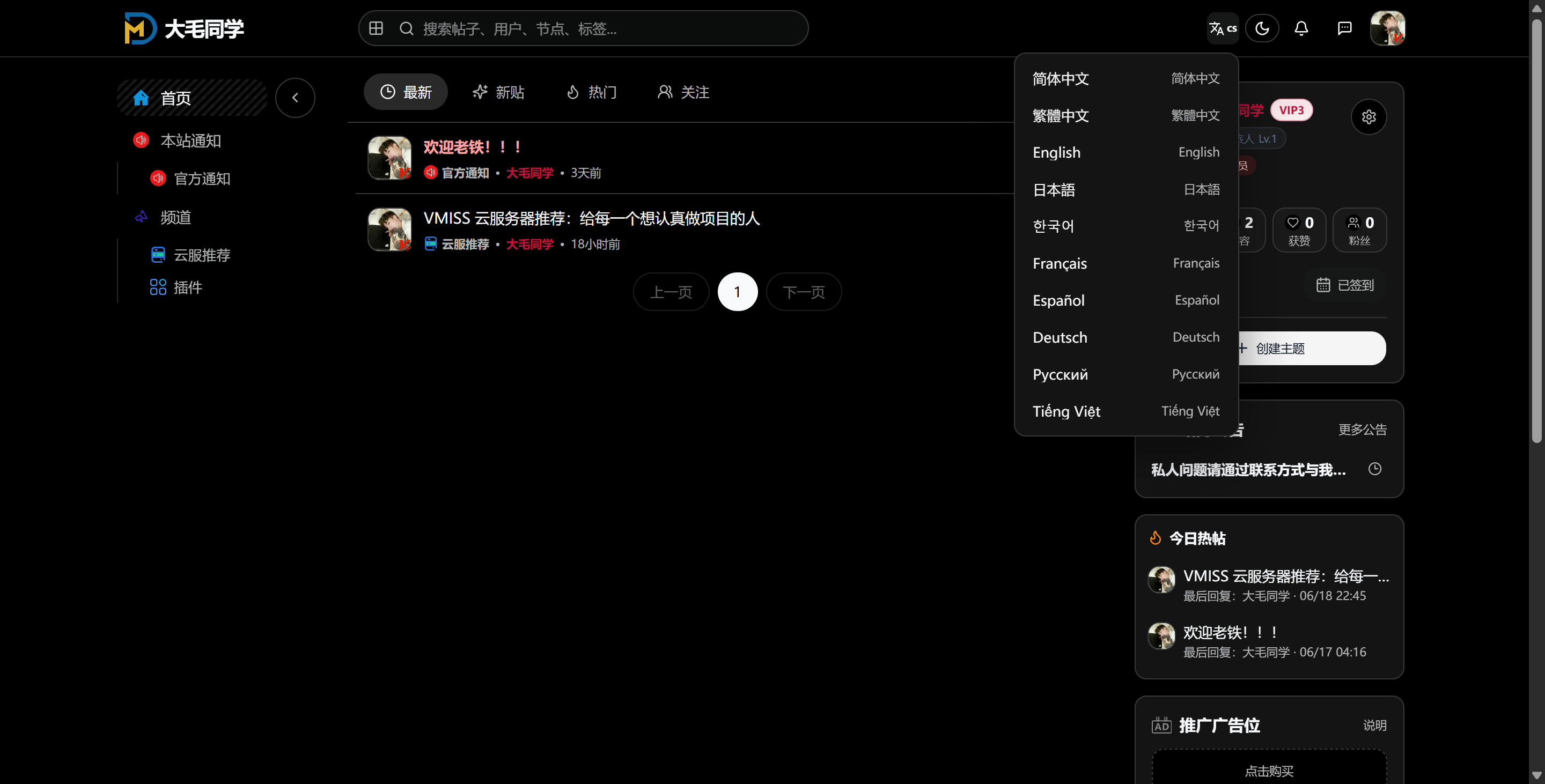Click 下一页 next page button
The width and height of the screenshot is (1545, 784).
point(804,292)
